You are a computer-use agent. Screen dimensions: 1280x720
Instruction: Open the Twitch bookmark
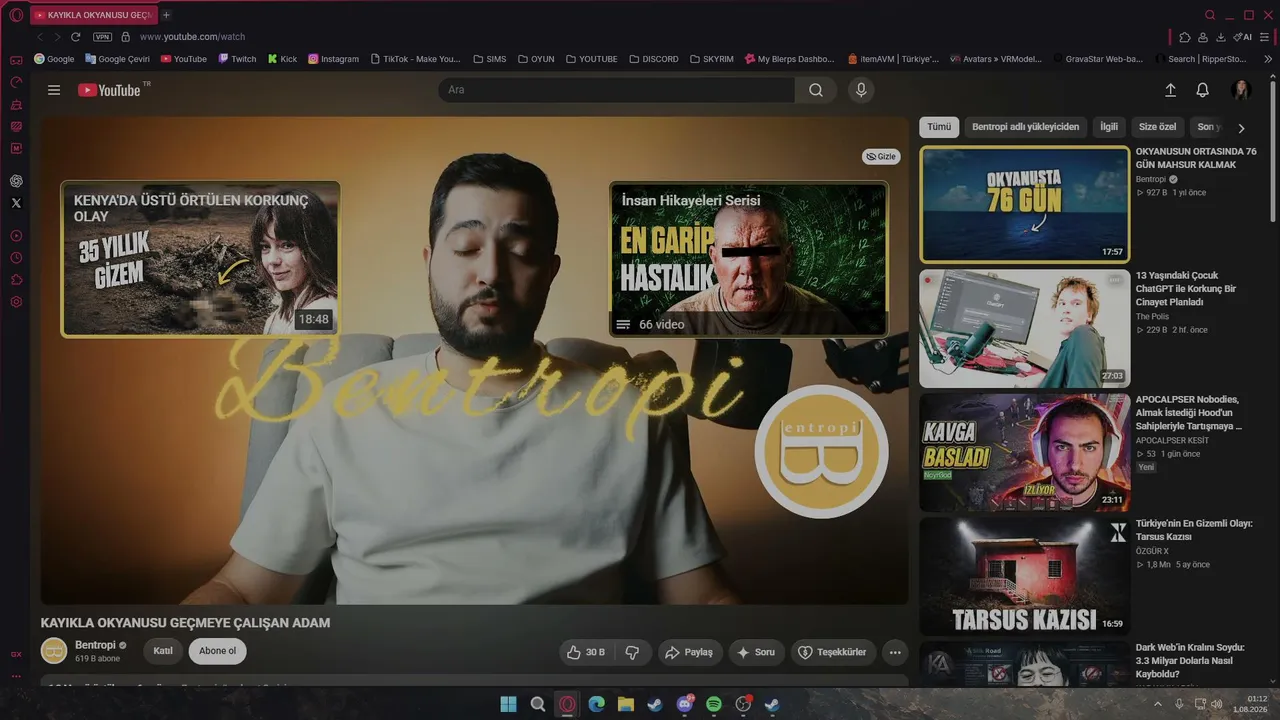[237, 59]
